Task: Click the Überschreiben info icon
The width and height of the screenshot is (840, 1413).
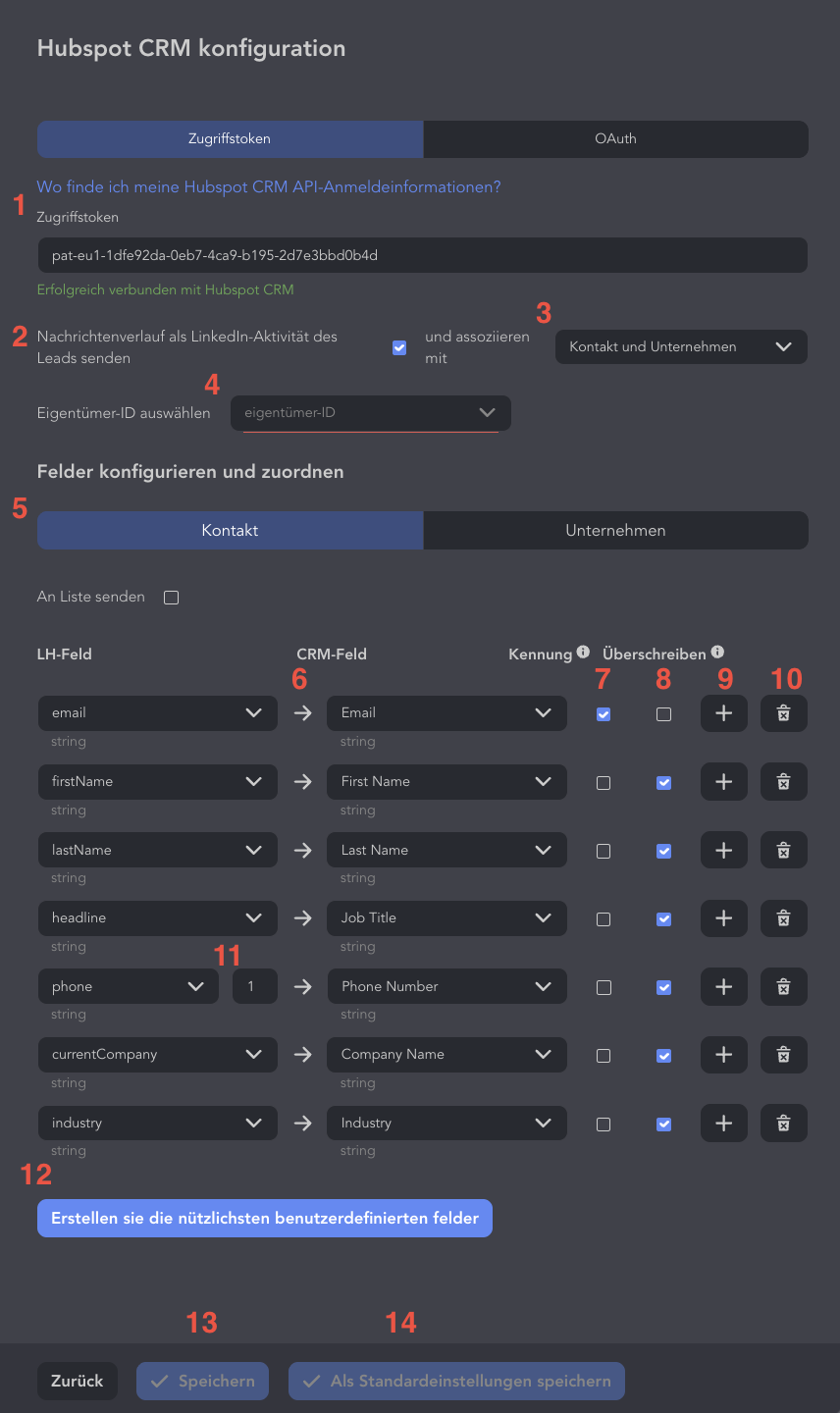Action: point(717,653)
